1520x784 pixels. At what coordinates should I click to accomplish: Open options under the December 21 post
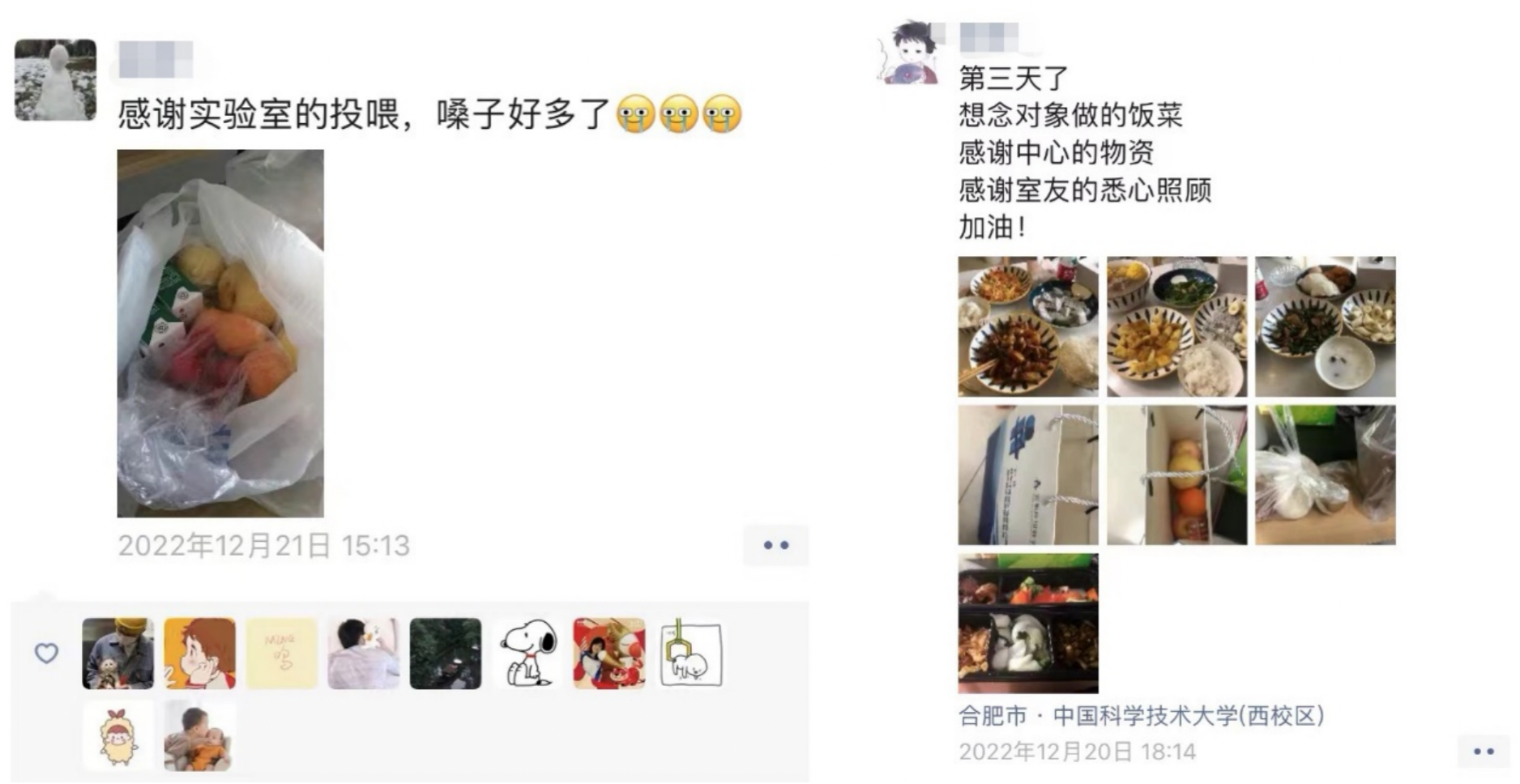(x=775, y=545)
